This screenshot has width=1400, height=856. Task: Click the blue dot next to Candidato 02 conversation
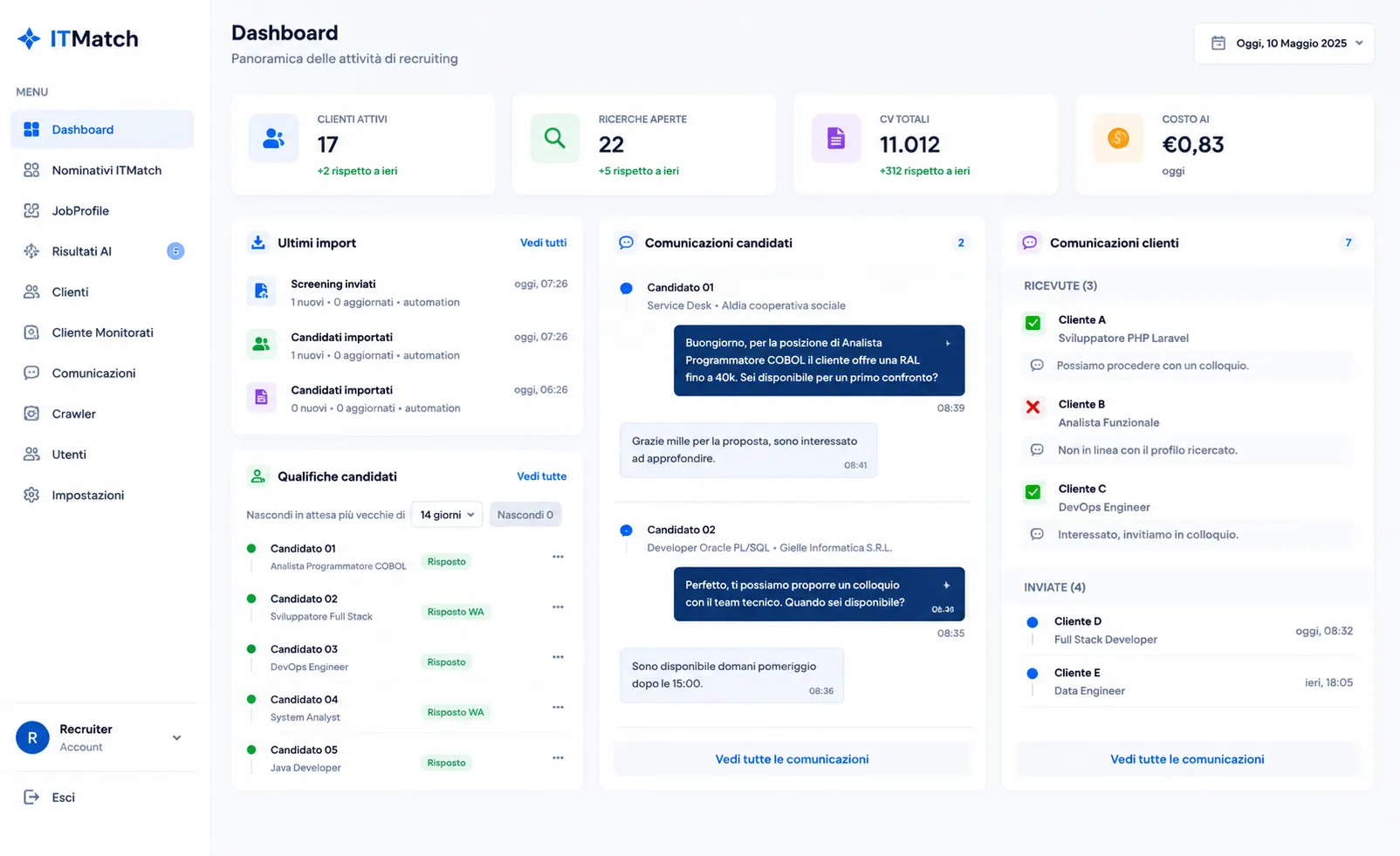626,531
